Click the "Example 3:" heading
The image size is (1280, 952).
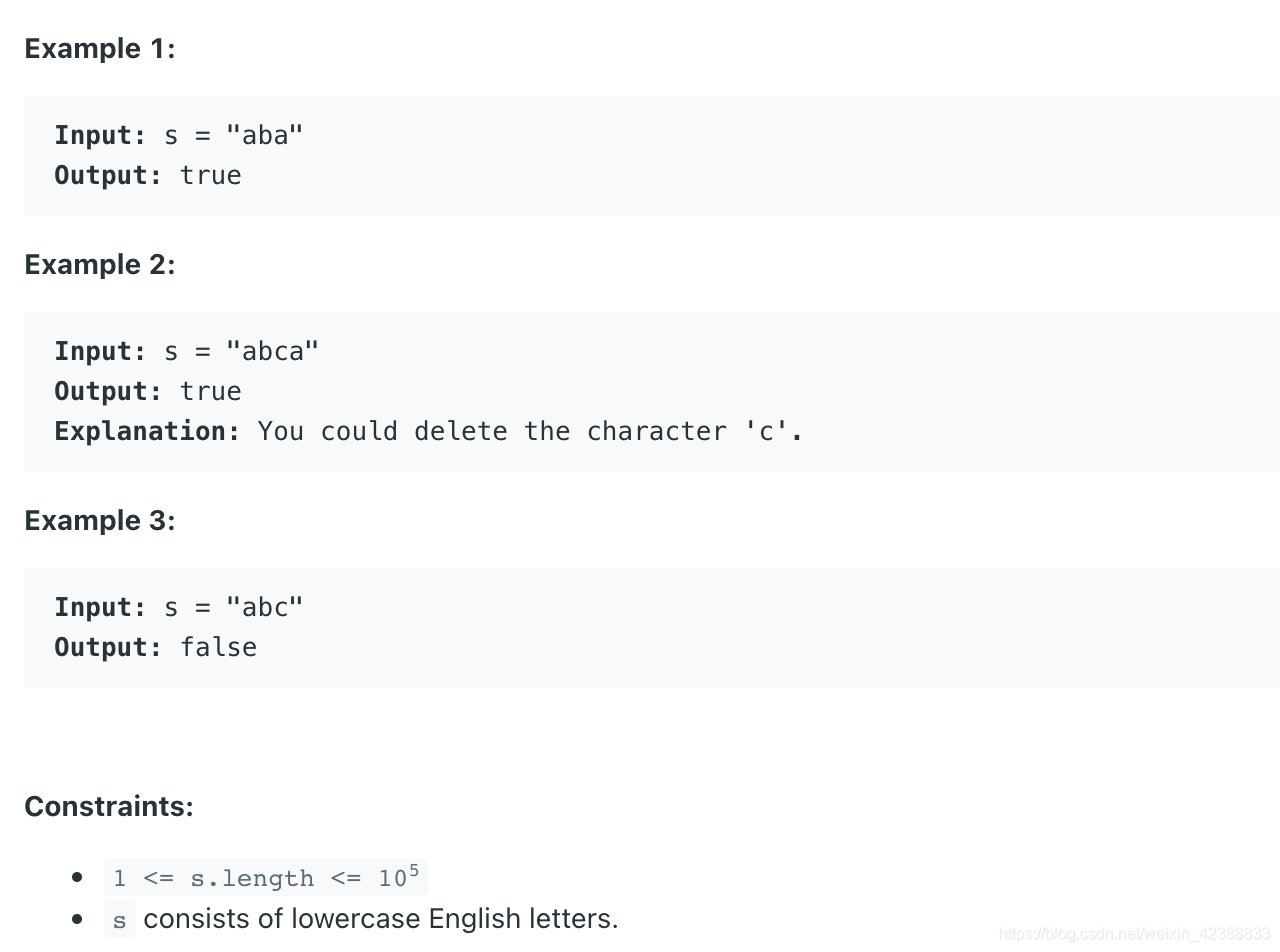point(100,521)
